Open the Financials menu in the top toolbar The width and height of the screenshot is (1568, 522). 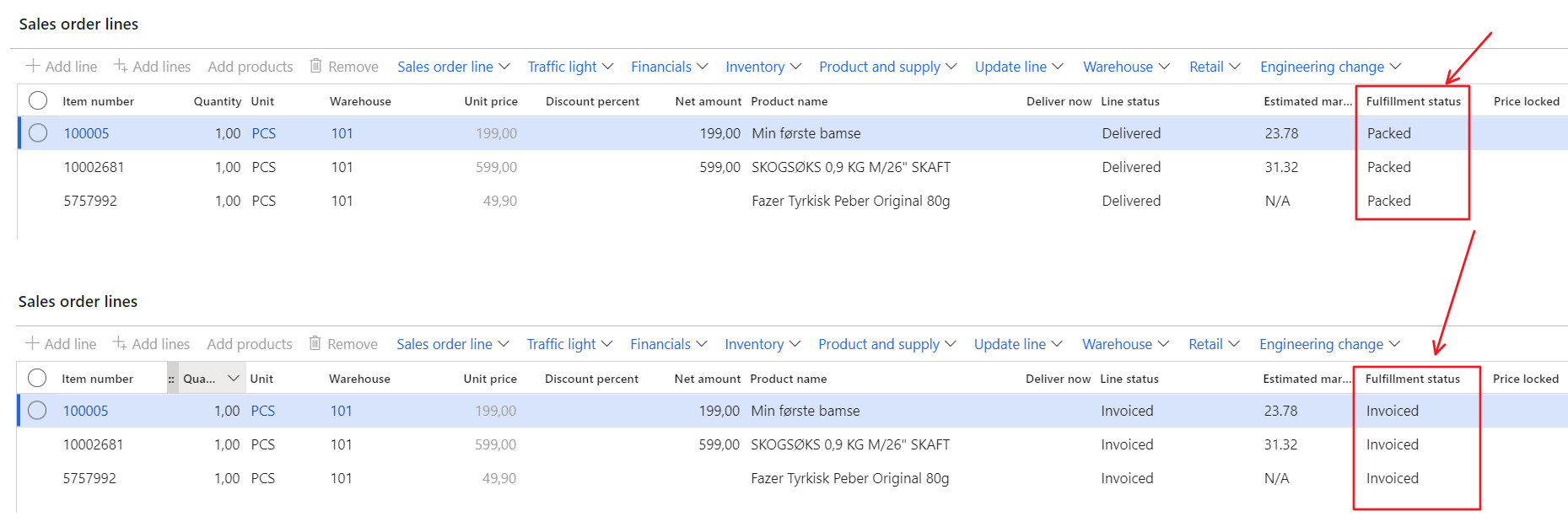669,67
